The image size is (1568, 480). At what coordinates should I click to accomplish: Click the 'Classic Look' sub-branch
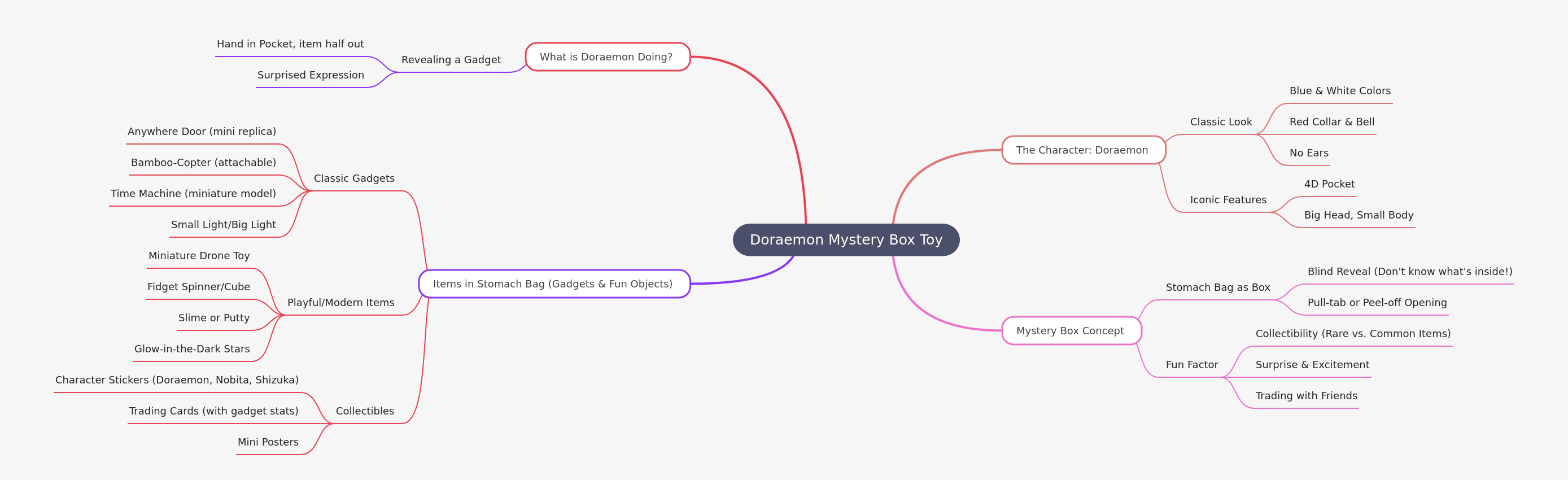point(1220,122)
